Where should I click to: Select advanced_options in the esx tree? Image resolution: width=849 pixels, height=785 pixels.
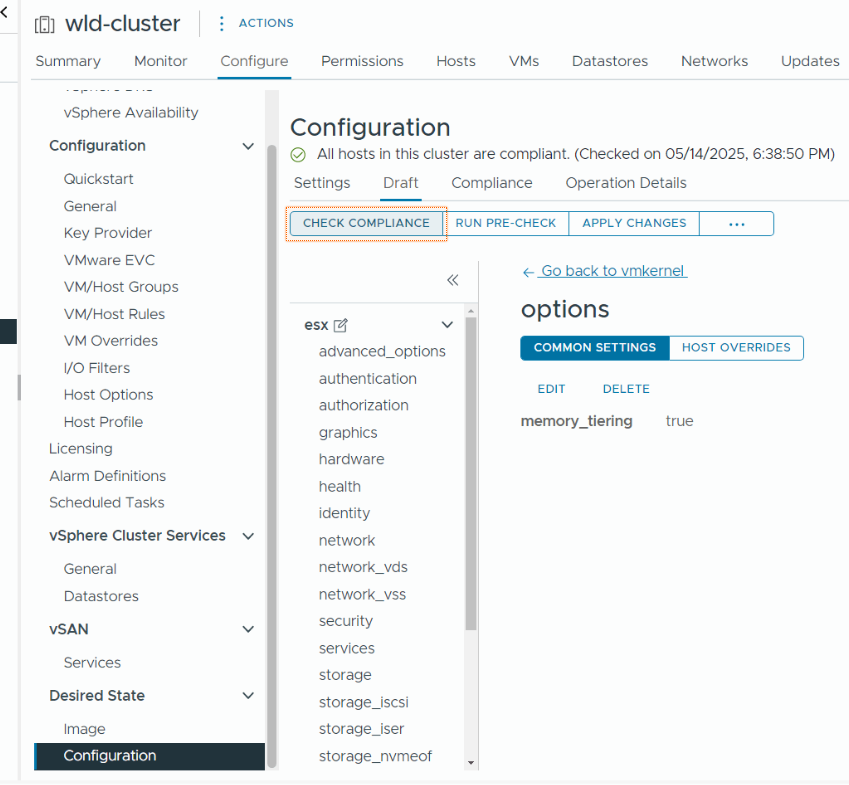382,351
